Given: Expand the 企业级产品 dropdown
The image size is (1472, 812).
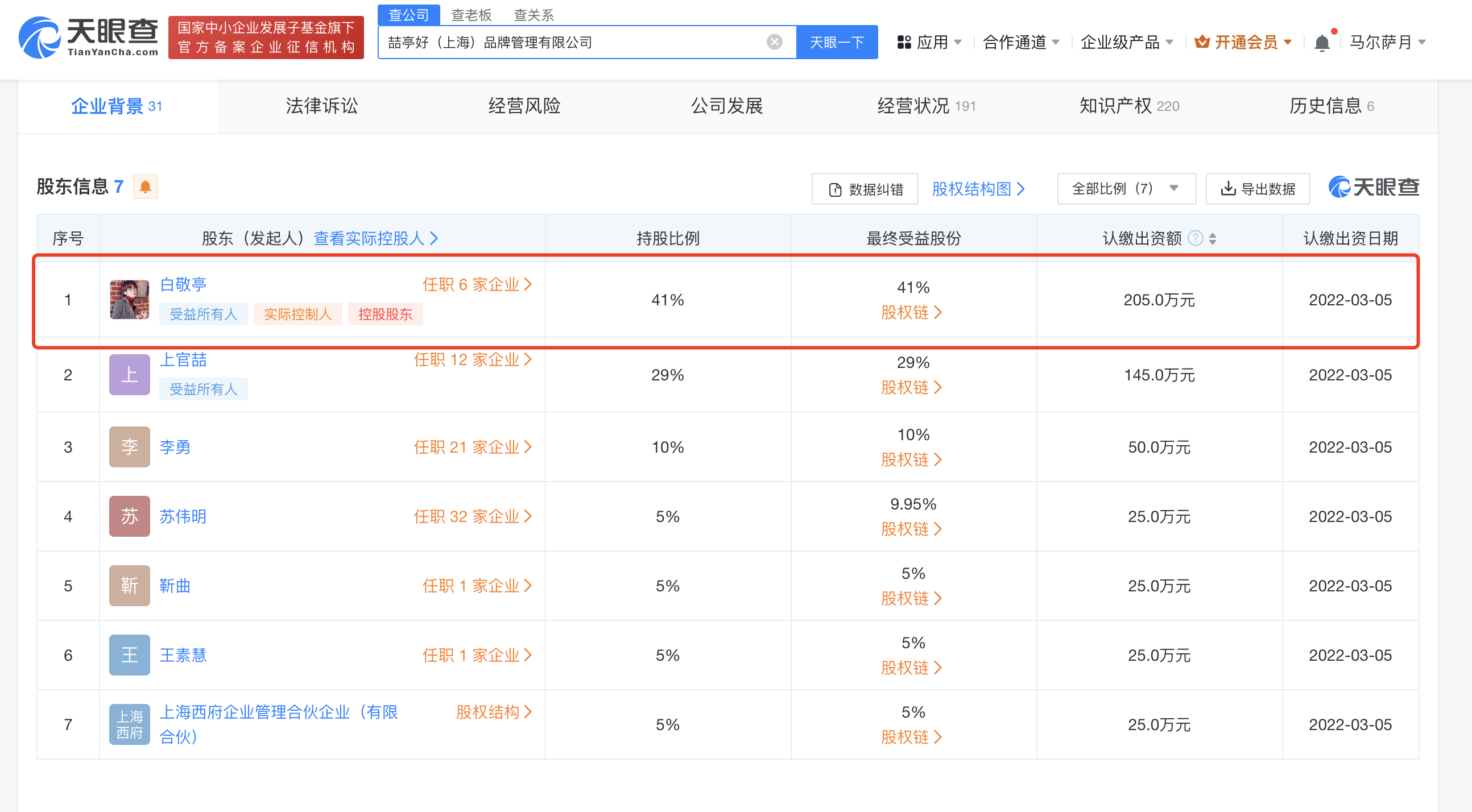Looking at the screenshot, I should pos(1127,42).
